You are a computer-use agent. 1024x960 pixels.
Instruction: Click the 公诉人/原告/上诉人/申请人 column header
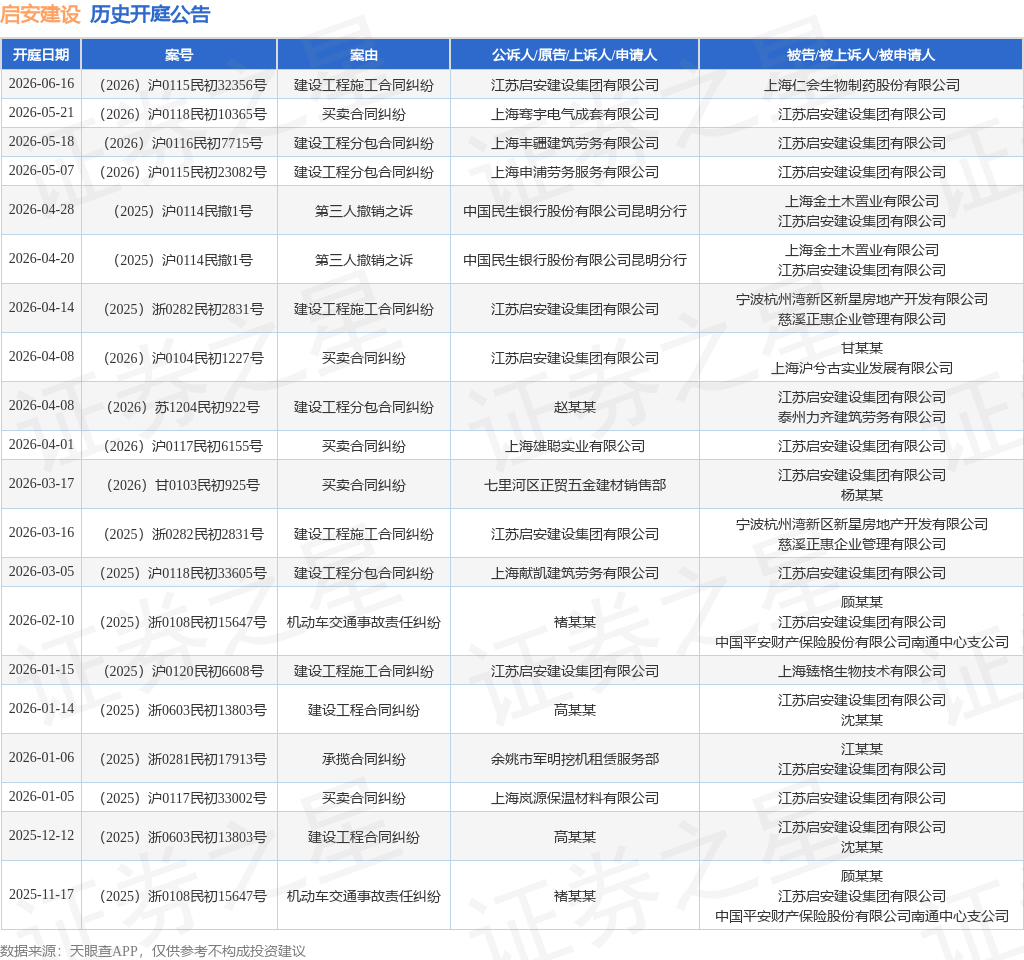(575, 55)
